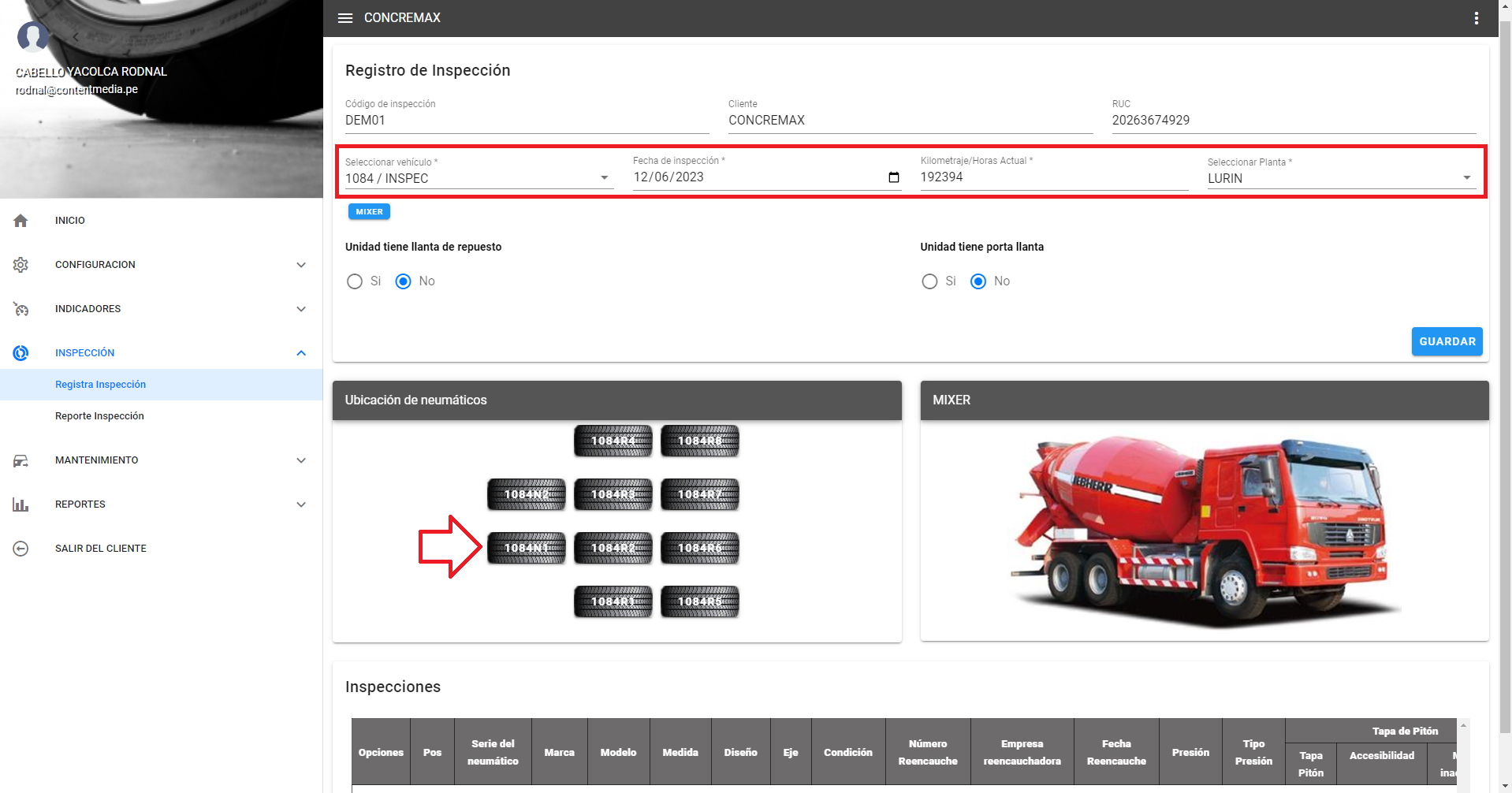Select Si for spare tire option
The width and height of the screenshot is (1512, 793).
(355, 281)
